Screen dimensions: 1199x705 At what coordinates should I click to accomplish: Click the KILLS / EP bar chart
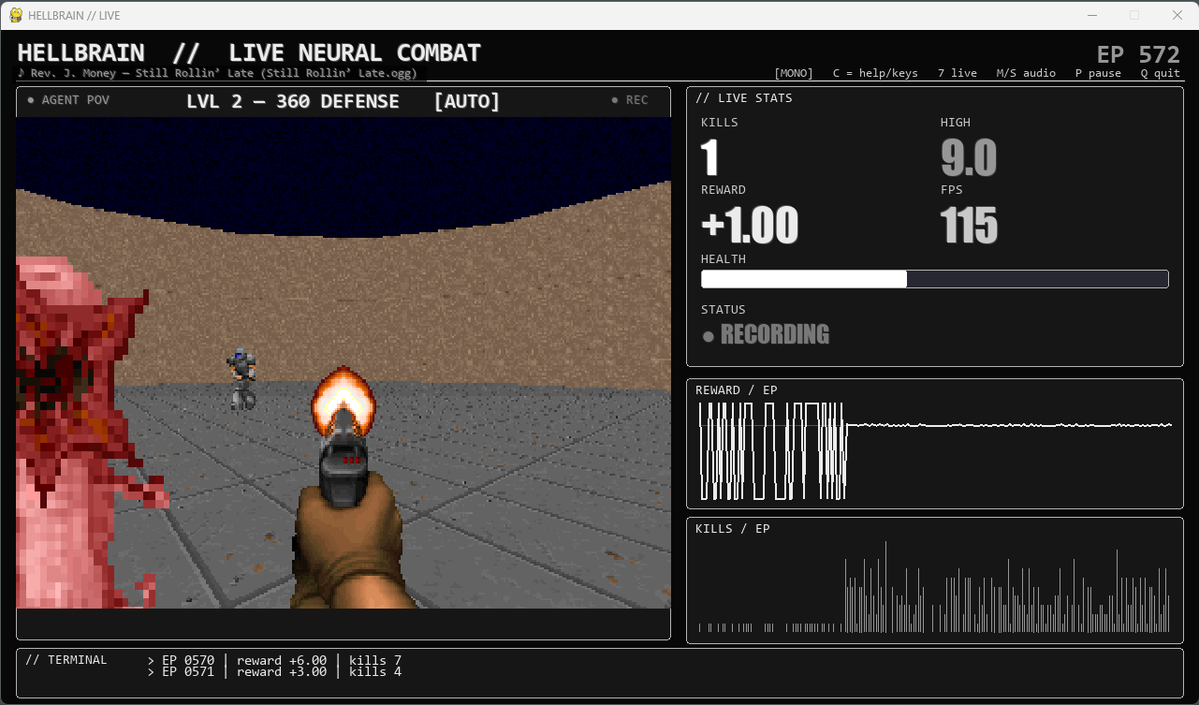[934, 587]
